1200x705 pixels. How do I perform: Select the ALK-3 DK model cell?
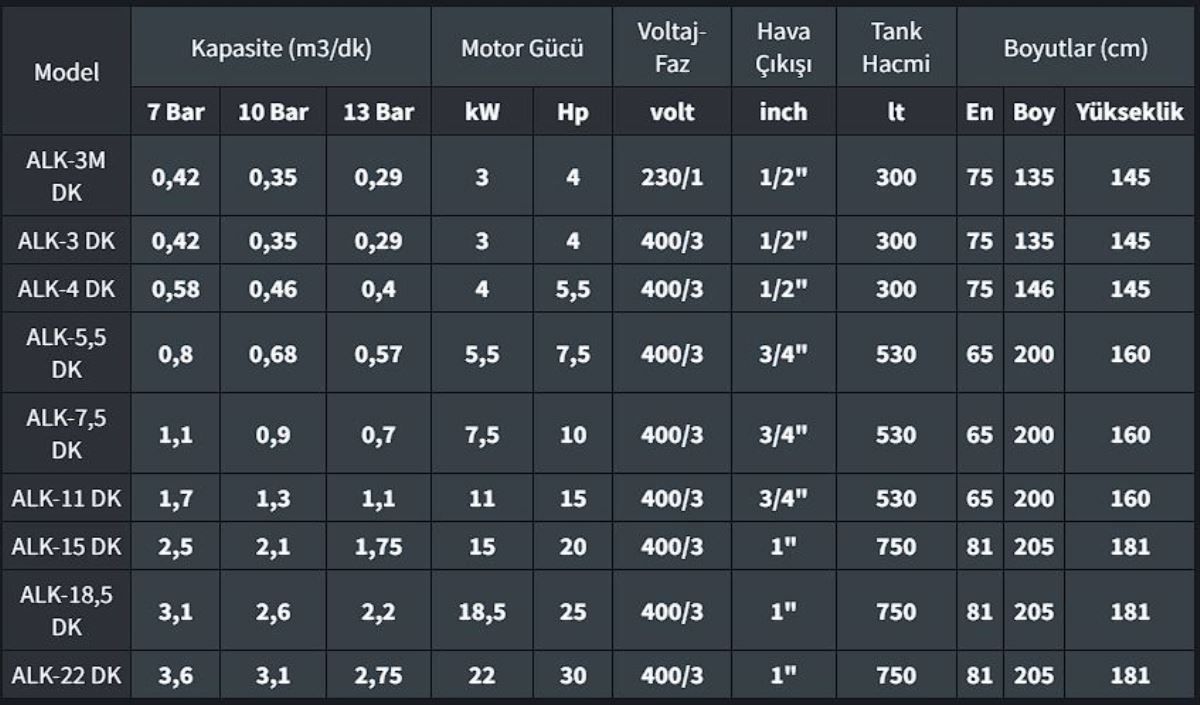[67, 241]
